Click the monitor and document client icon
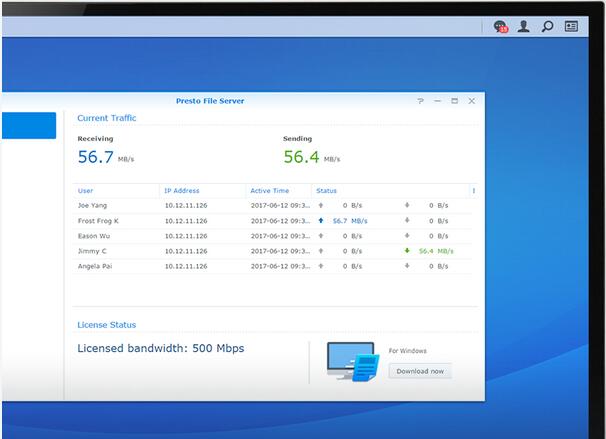606x439 pixels. pyautogui.click(x=353, y=362)
